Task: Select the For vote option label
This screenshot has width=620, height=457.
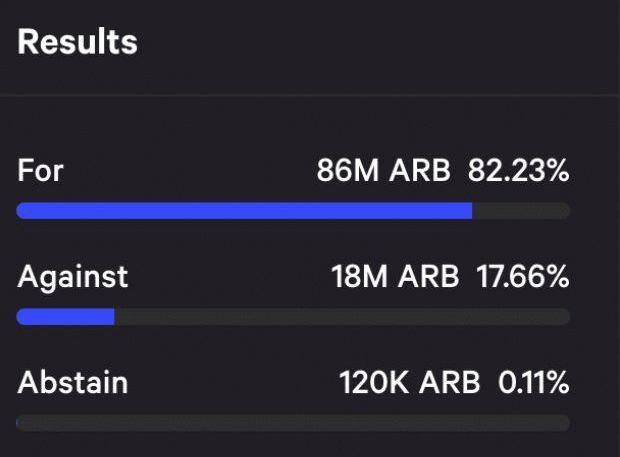Action: tap(40, 170)
